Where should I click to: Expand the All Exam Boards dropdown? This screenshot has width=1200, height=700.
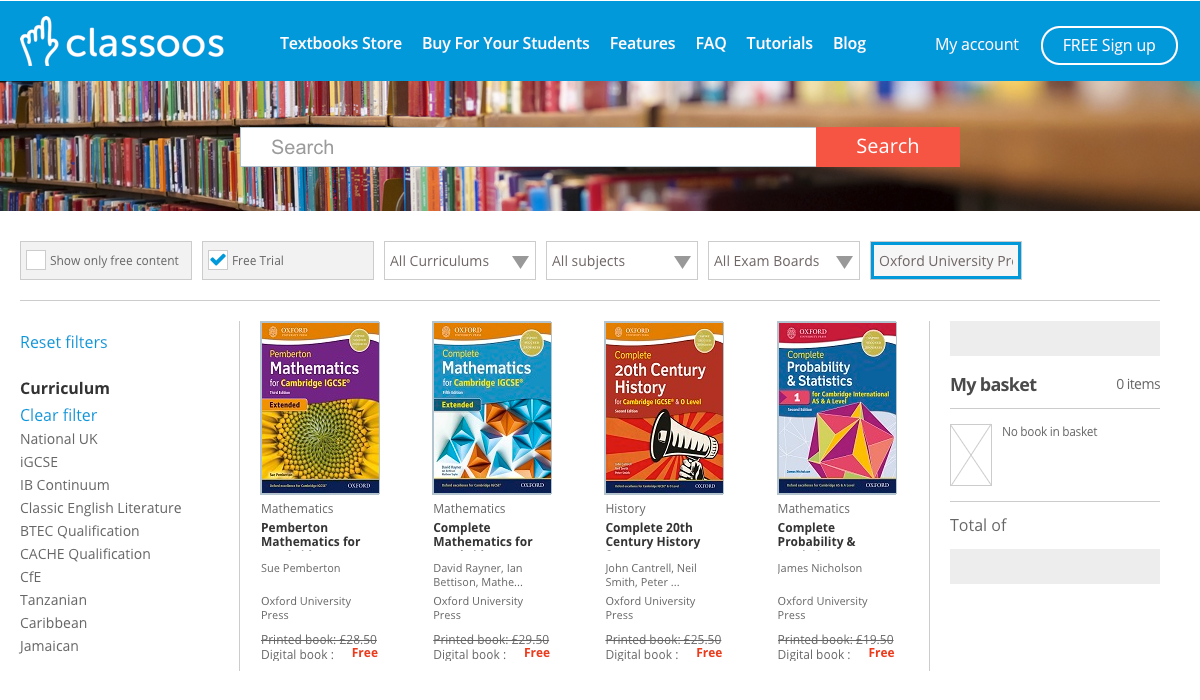coord(783,261)
